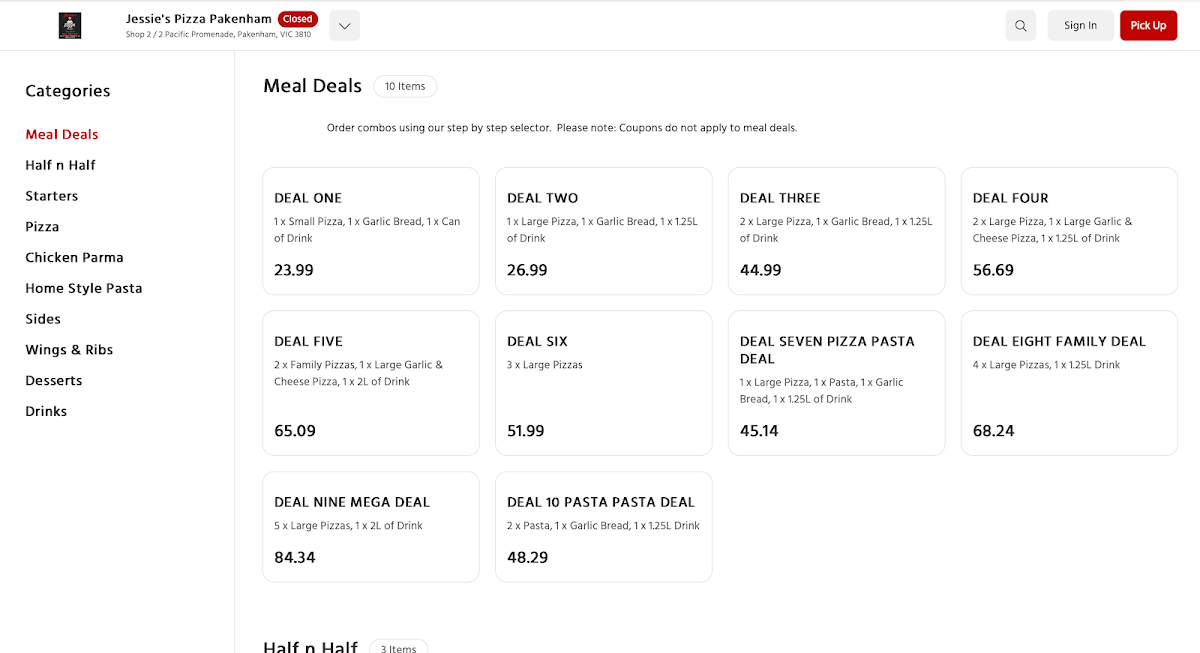Click the 26.99 price
This screenshot has height=653, width=1200.
tap(527, 270)
